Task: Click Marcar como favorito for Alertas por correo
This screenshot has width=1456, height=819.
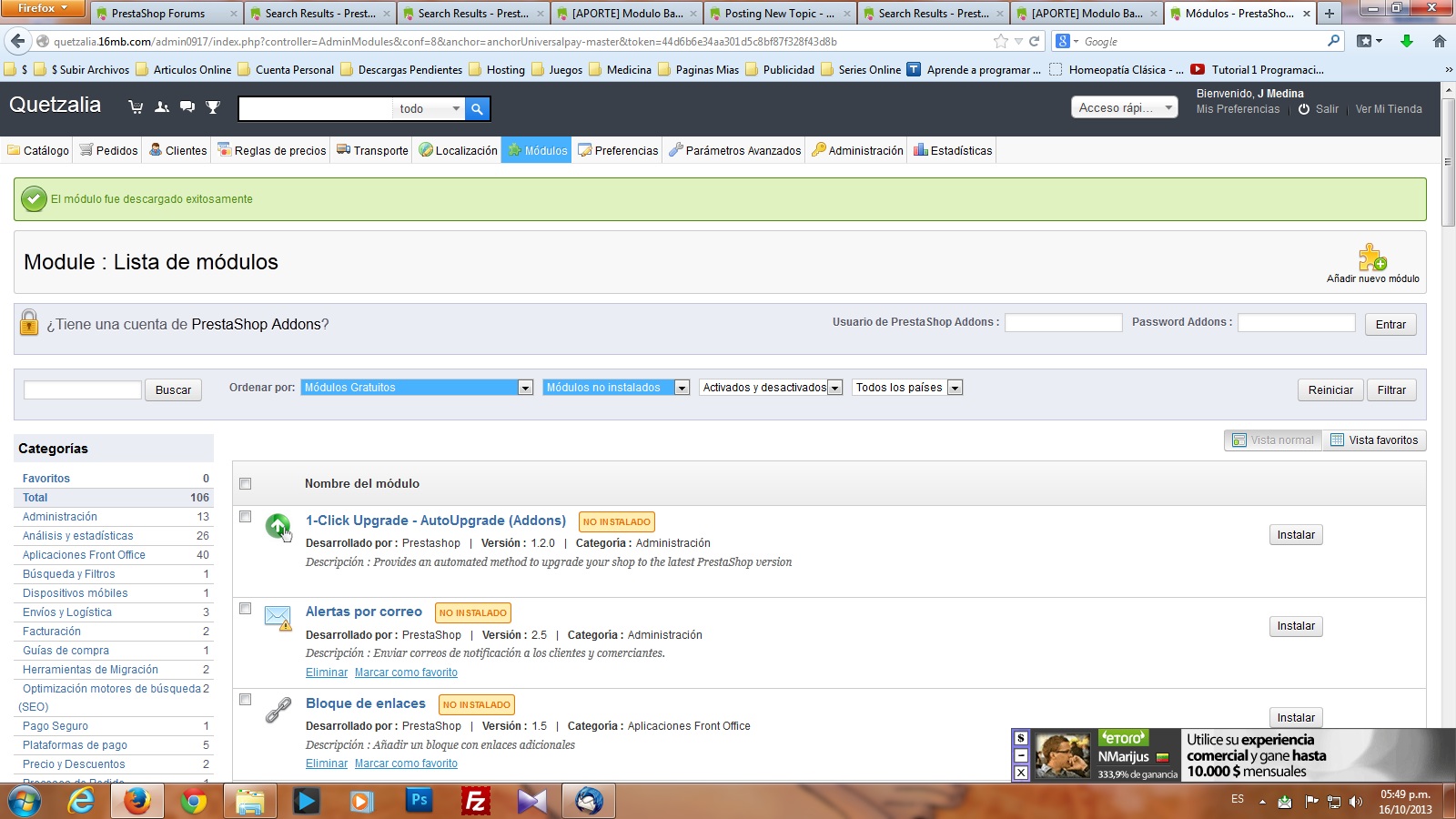Action: (406, 672)
